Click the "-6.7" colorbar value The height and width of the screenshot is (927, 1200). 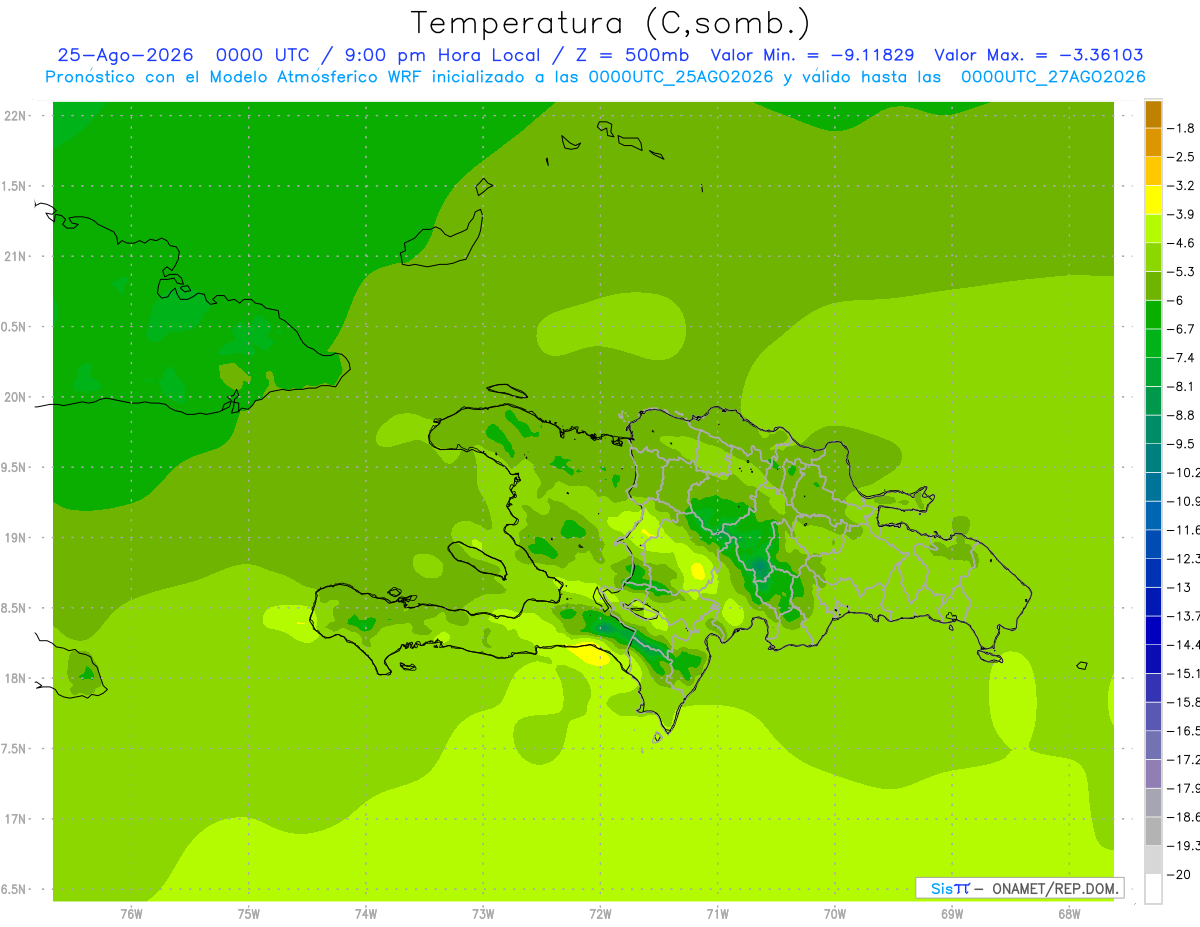[x=1181, y=329]
